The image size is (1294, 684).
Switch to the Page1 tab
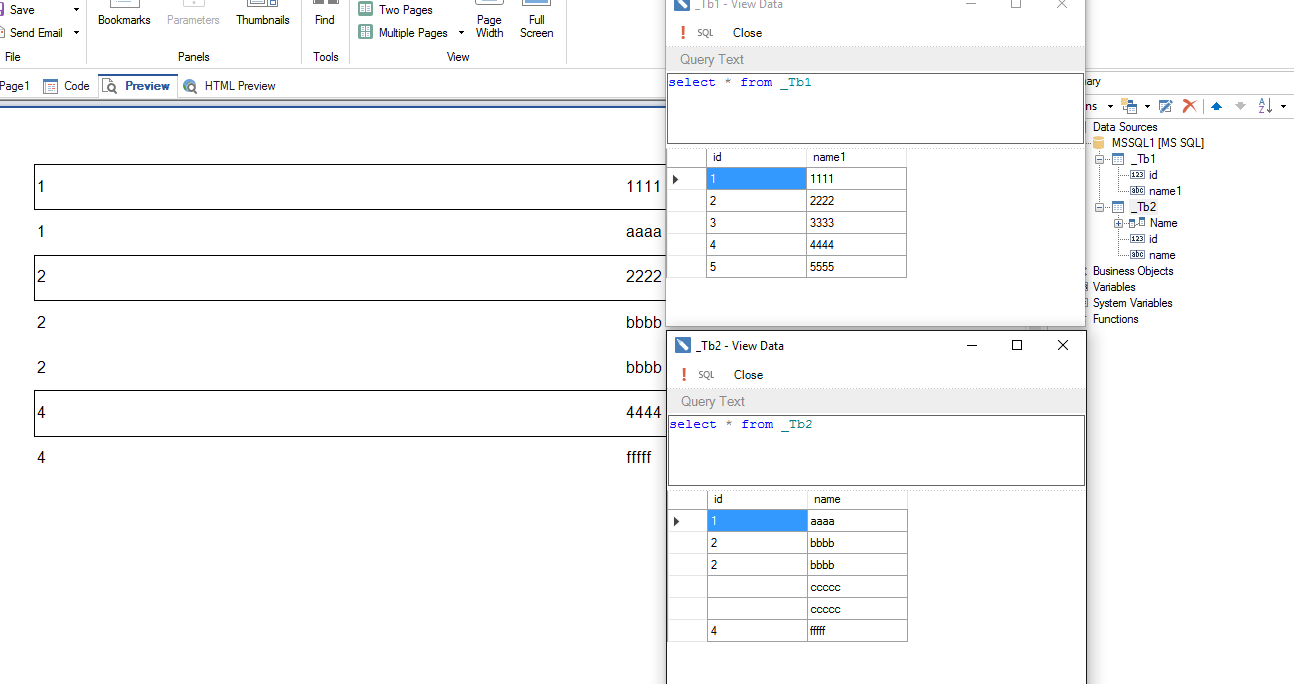click(15, 86)
